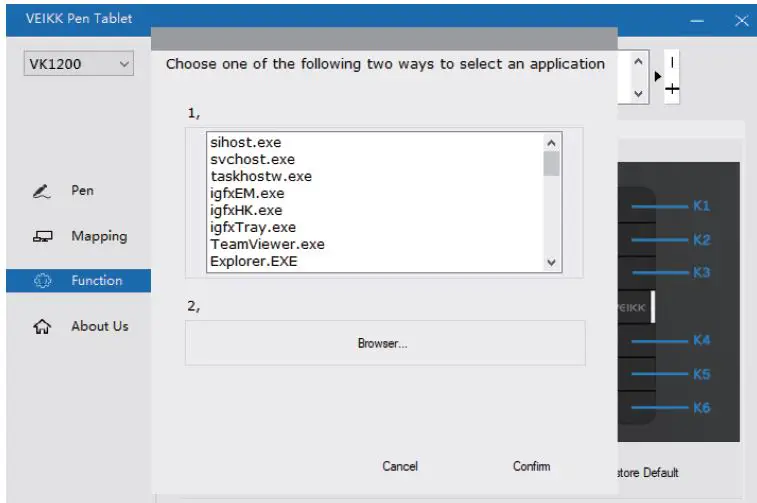The image size is (757, 503).
Task: Click the process list scroll down arrow
Action: [x=551, y=263]
